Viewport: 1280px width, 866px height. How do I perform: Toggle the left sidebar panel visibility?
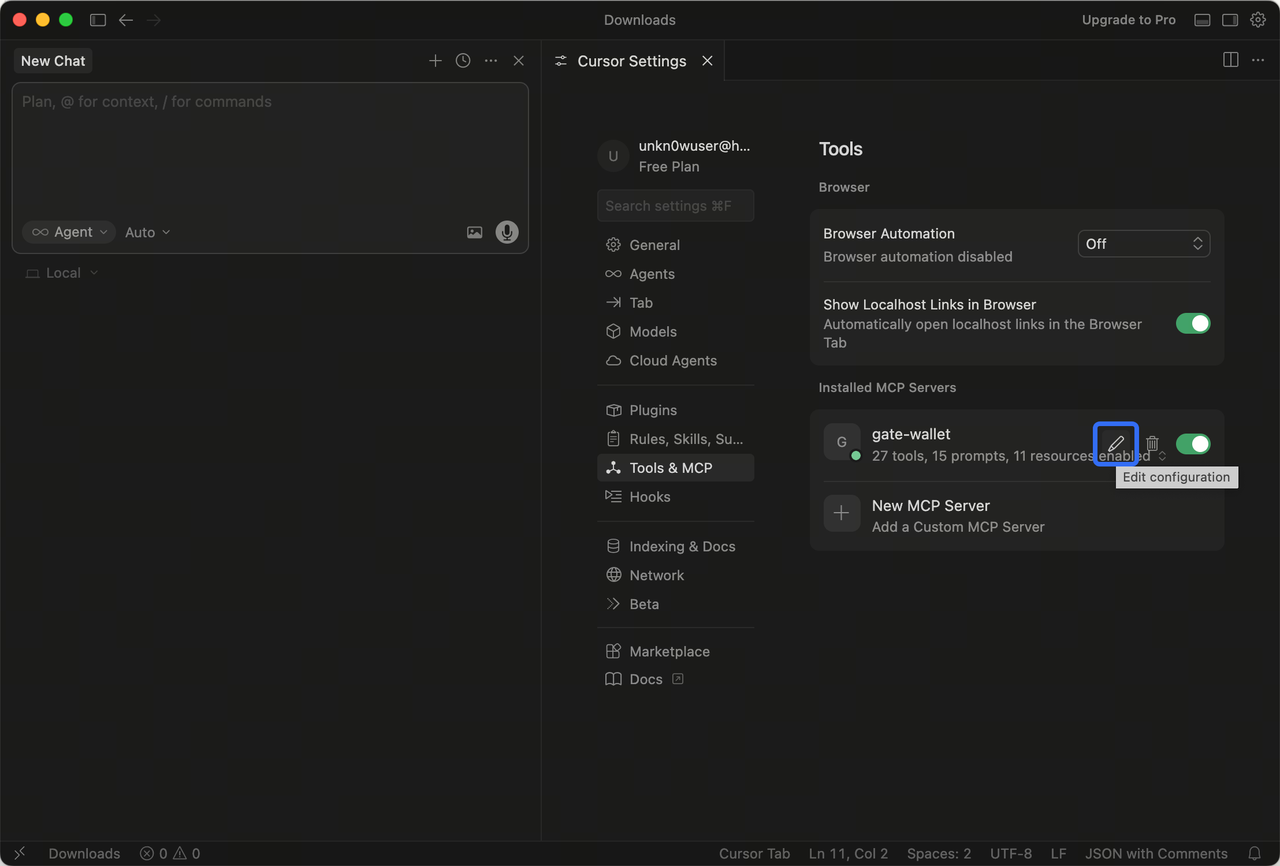point(98,20)
